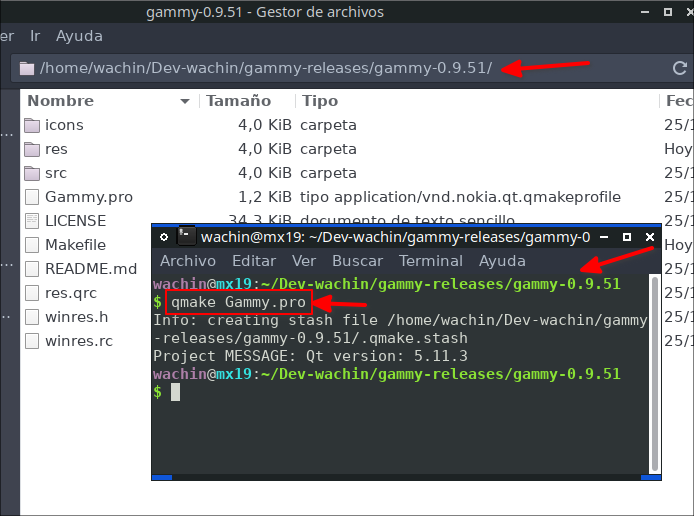Select the src folder icon
Viewport: 694px width, 516px height.
tap(32, 173)
